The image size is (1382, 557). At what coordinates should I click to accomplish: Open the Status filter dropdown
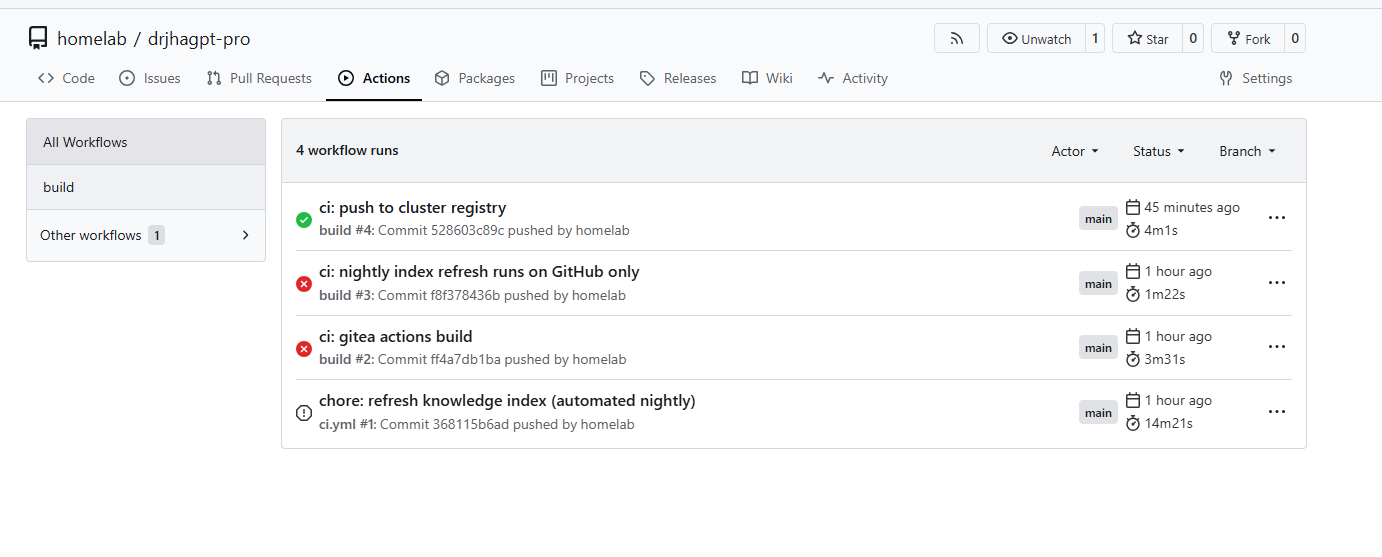(1159, 151)
